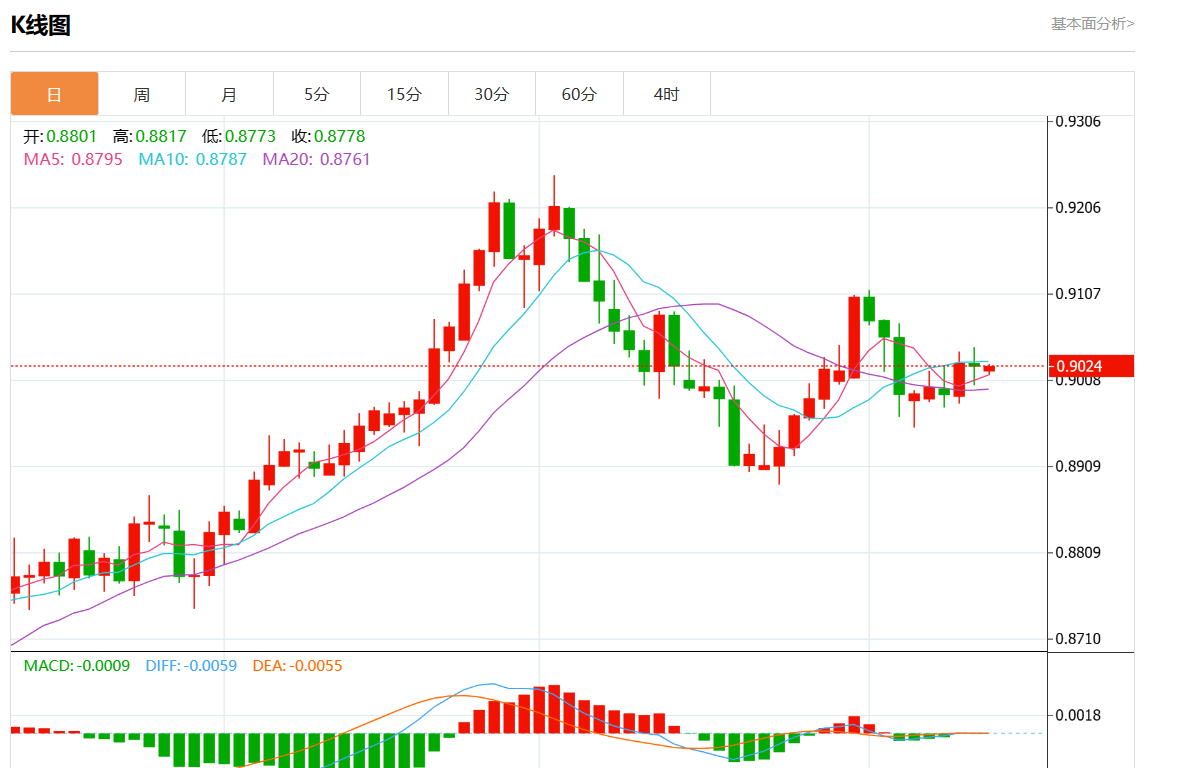
Task: Click the MA5: 0.8795 legend
Action: pyautogui.click(x=73, y=159)
